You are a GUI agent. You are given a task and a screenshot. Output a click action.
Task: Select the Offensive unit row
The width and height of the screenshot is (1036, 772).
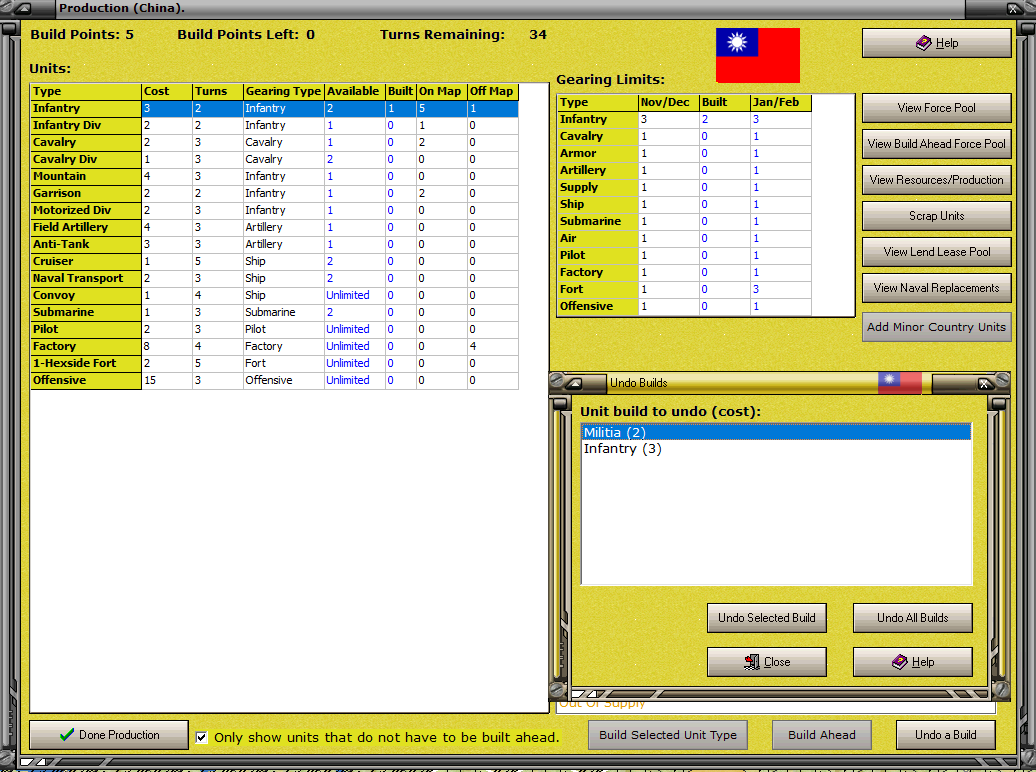[x=274, y=380]
